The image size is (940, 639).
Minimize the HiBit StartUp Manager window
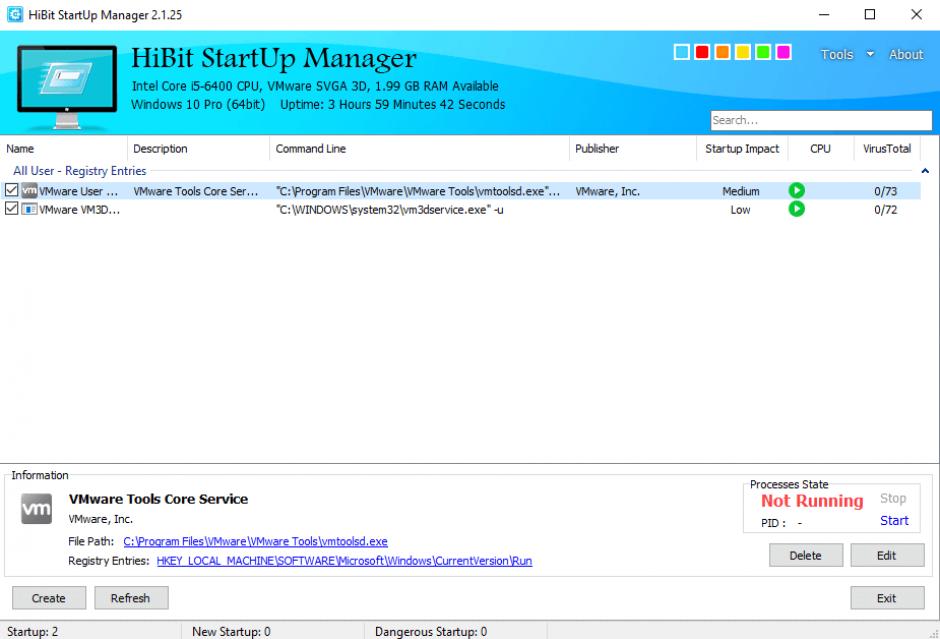pyautogui.click(x=824, y=14)
